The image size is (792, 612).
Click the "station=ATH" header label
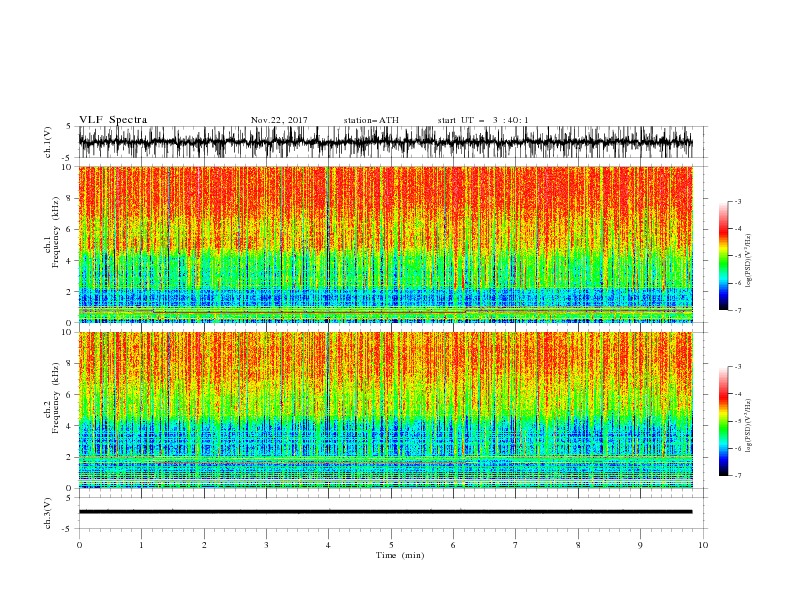[371, 120]
